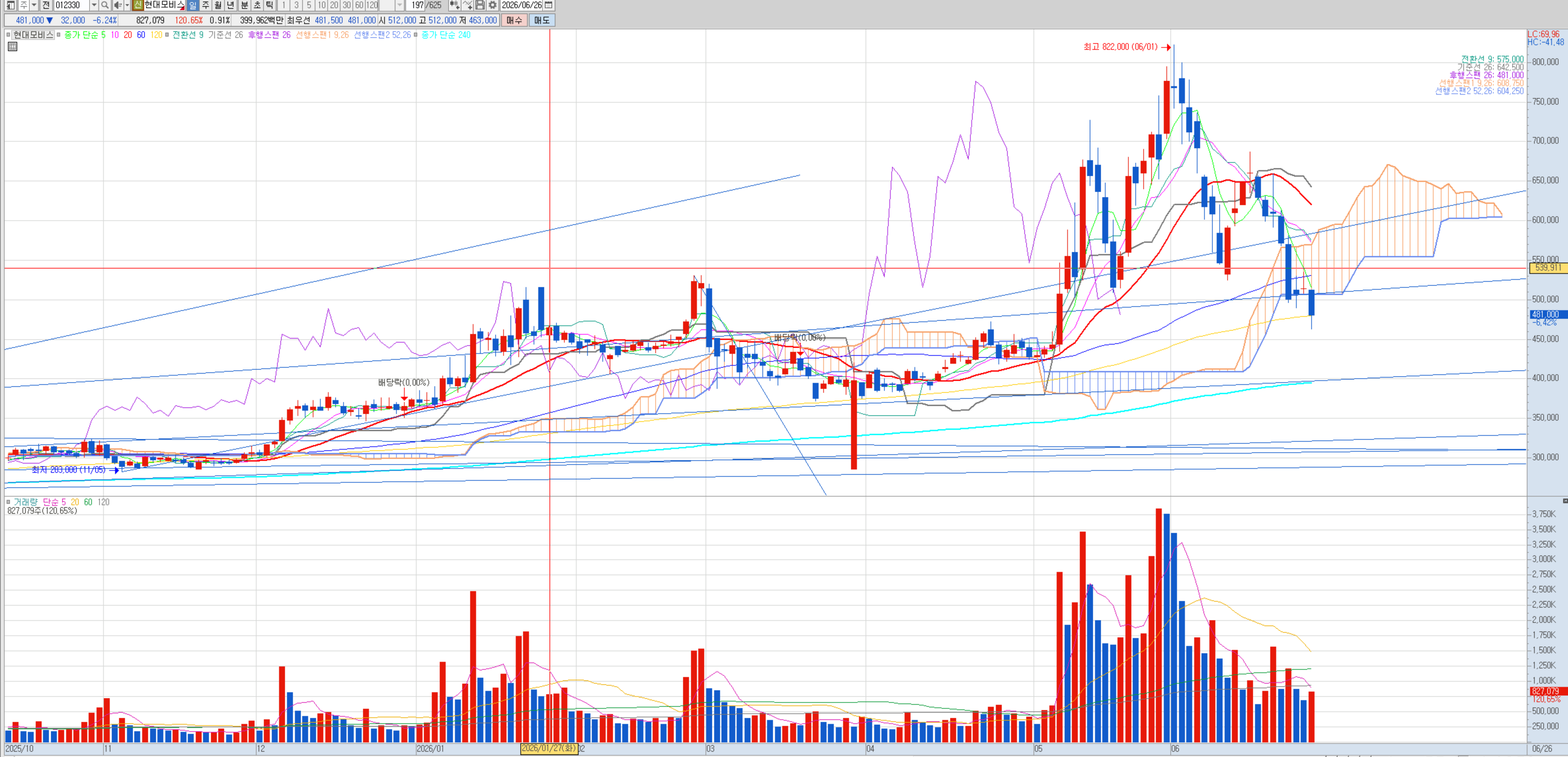The image size is (1568, 757).
Task: Select interval 30 button
Action: (347, 5)
